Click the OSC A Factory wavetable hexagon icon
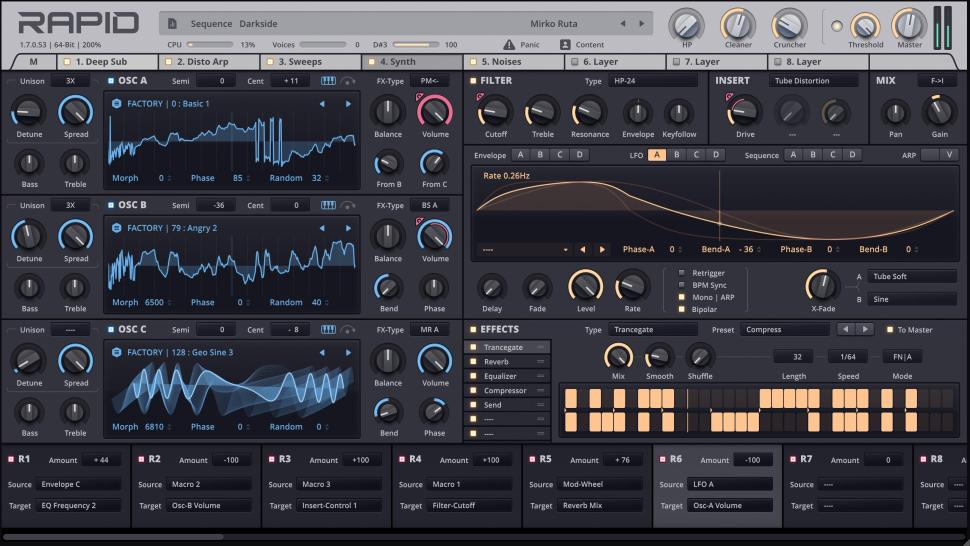 pyautogui.click(x=117, y=103)
